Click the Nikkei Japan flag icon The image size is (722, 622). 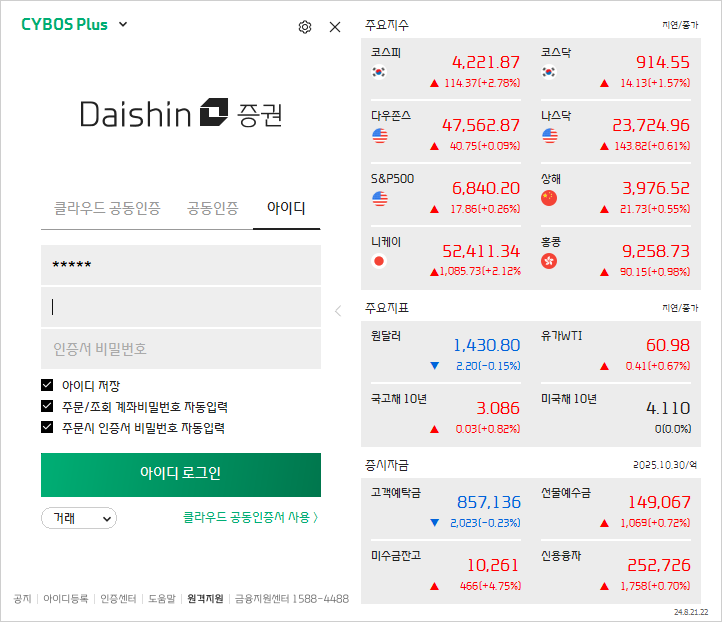pyautogui.click(x=379, y=262)
